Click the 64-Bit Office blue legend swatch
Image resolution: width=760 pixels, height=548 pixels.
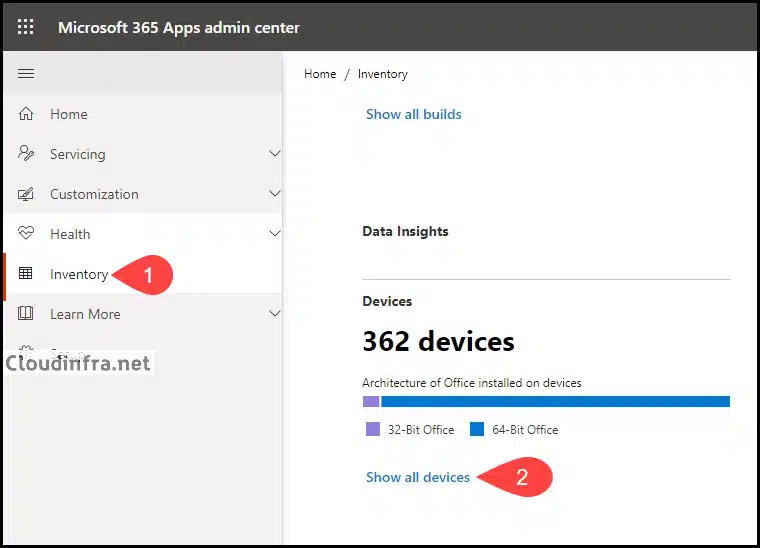pyautogui.click(x=477, y=429)
